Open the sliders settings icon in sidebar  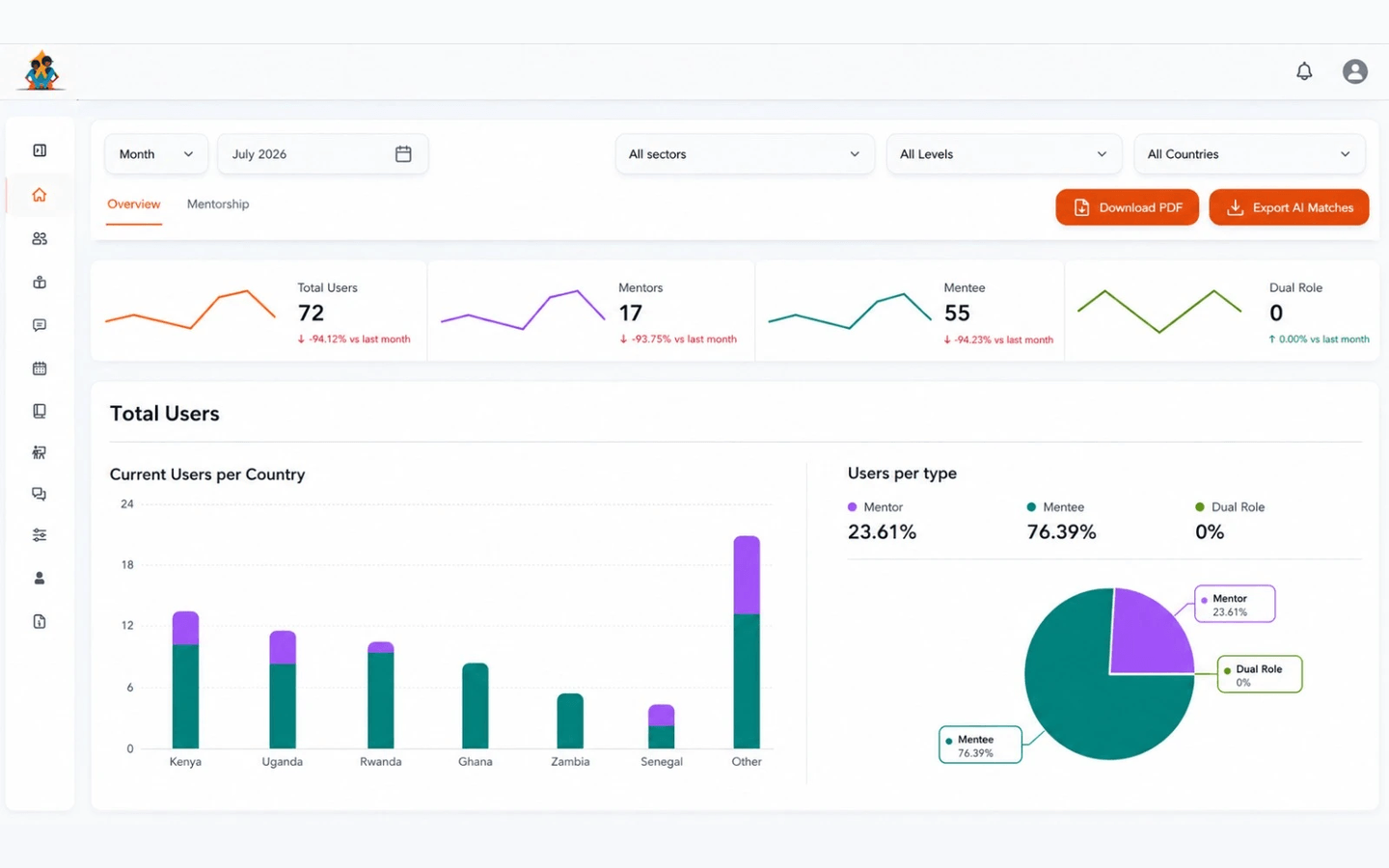pos(40,535)
